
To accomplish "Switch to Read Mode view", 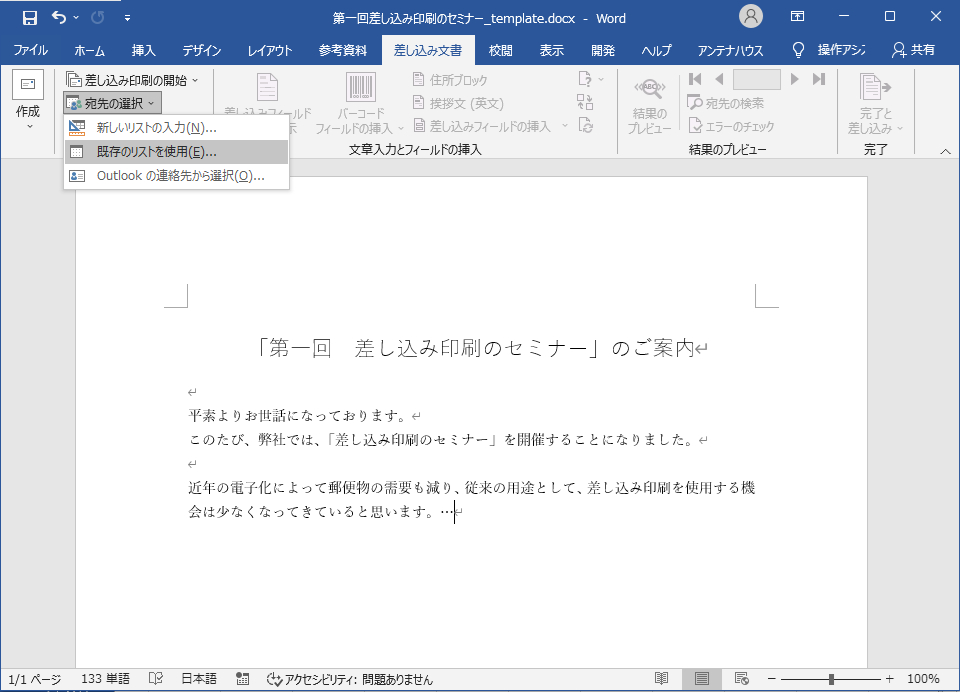I will coord(662,679).
